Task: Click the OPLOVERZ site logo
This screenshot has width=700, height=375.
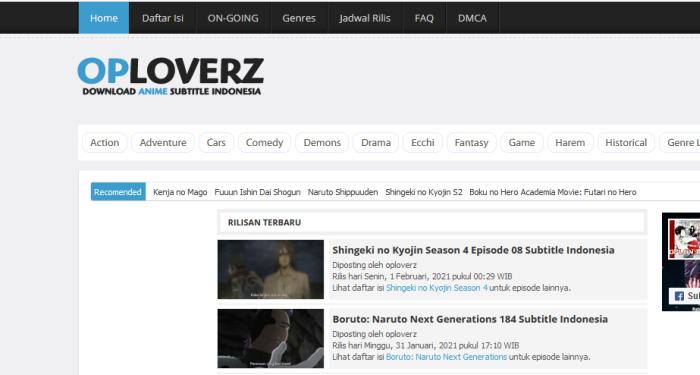Action: click(171, 76)
